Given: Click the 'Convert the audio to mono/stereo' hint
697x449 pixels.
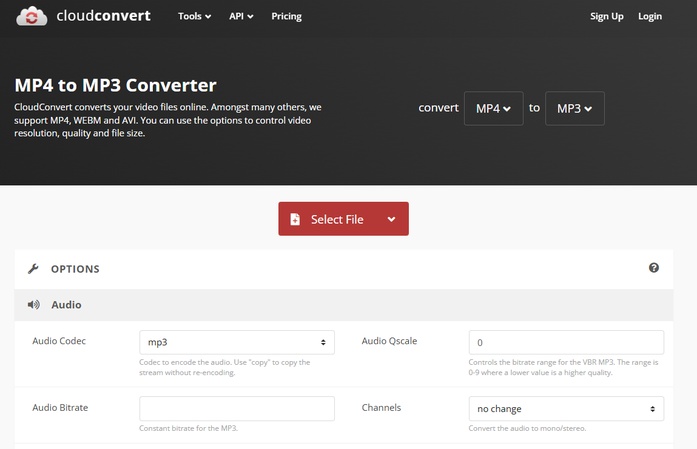Looking at the screenshot, I should tap(527, 429).
